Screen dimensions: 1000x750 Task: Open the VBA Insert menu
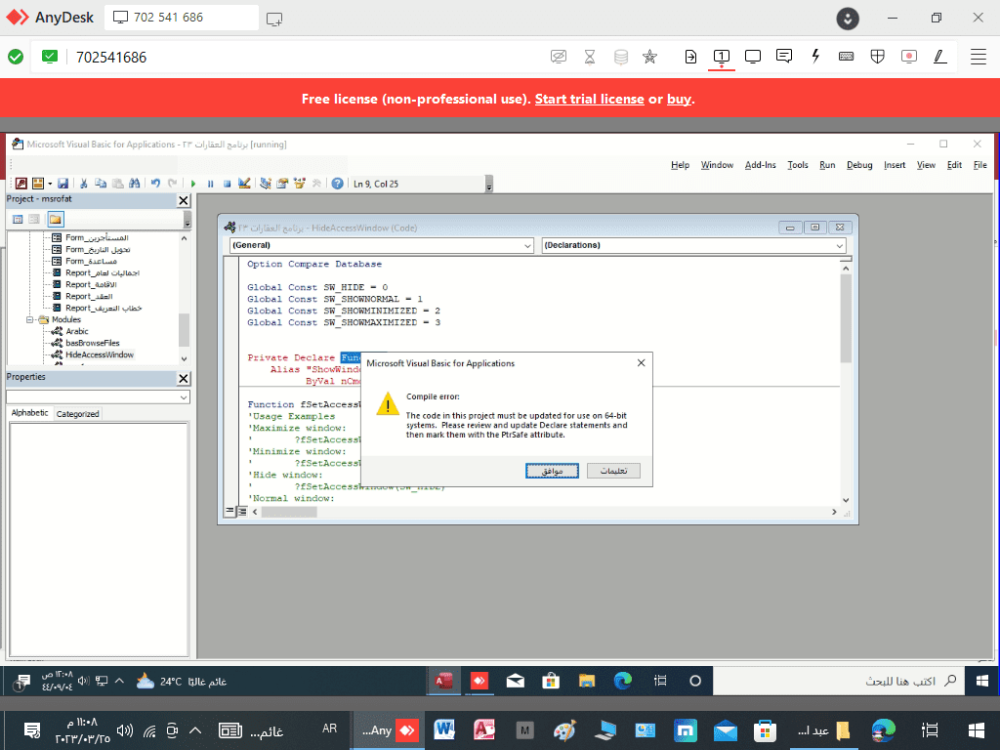[894, 165]
